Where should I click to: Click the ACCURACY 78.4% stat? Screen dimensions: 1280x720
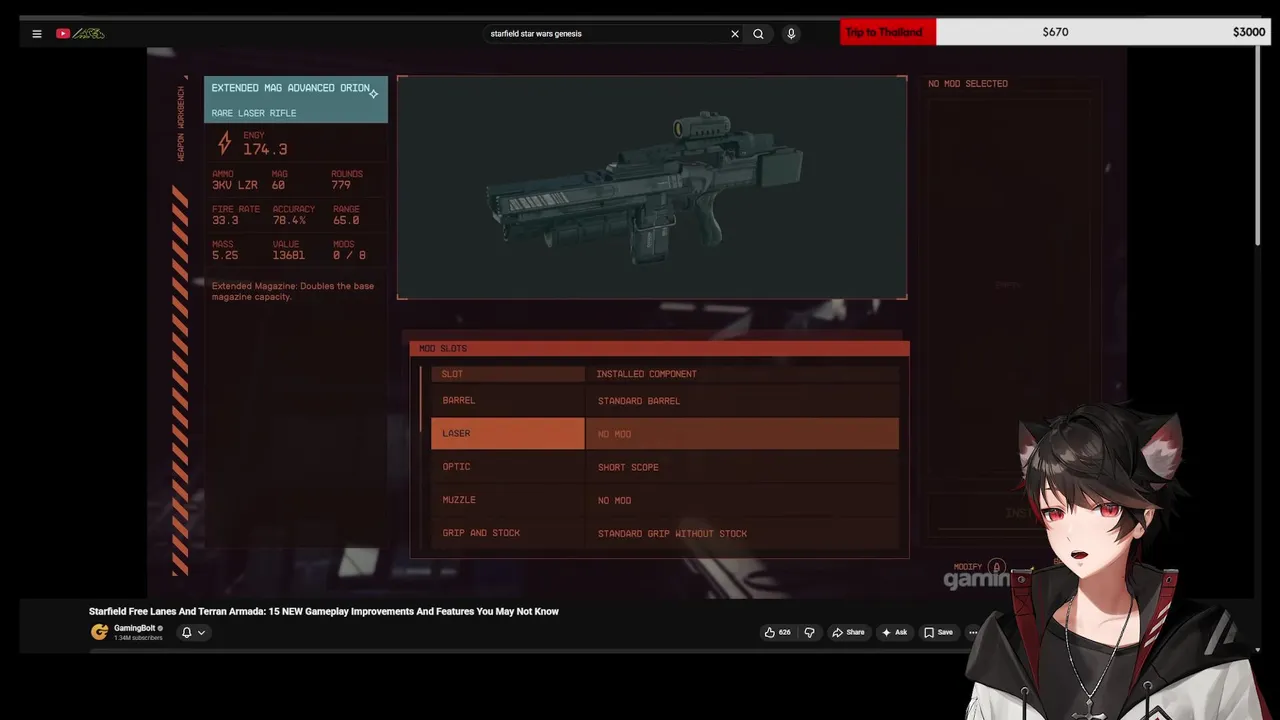coord(293,215)
